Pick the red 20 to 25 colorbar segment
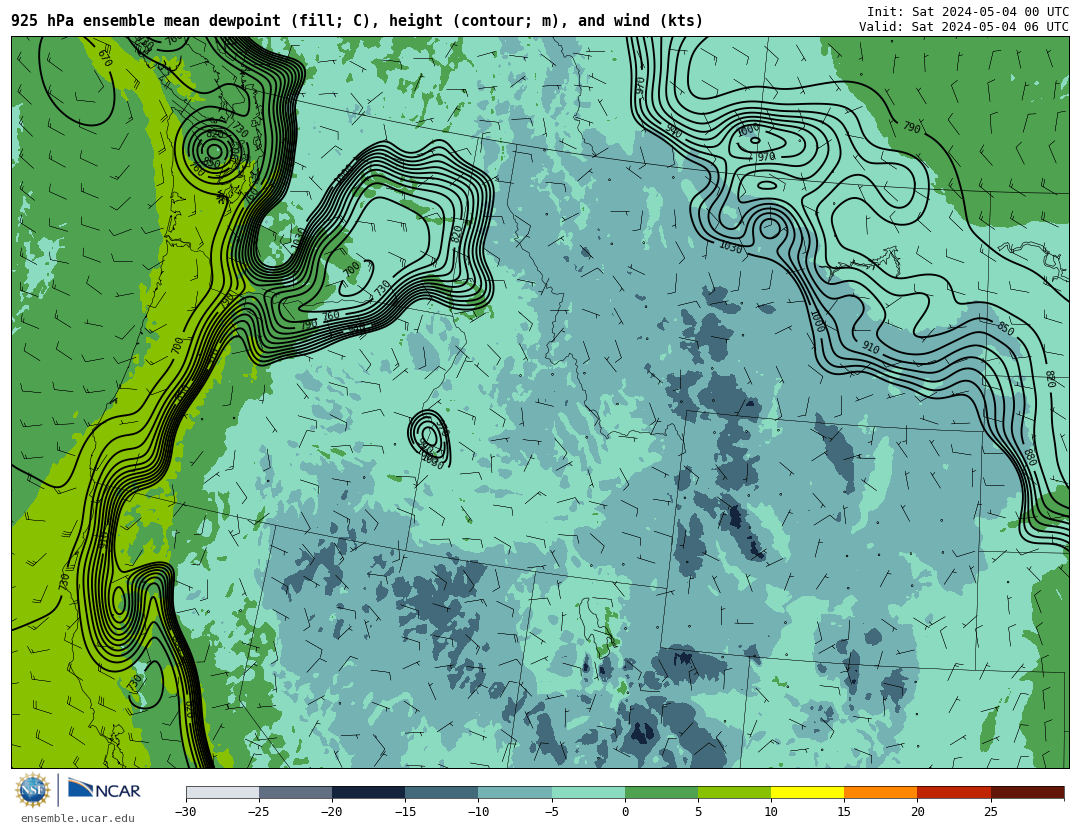Viewport: 1080px width, 831px height. (x=954, y=793)
